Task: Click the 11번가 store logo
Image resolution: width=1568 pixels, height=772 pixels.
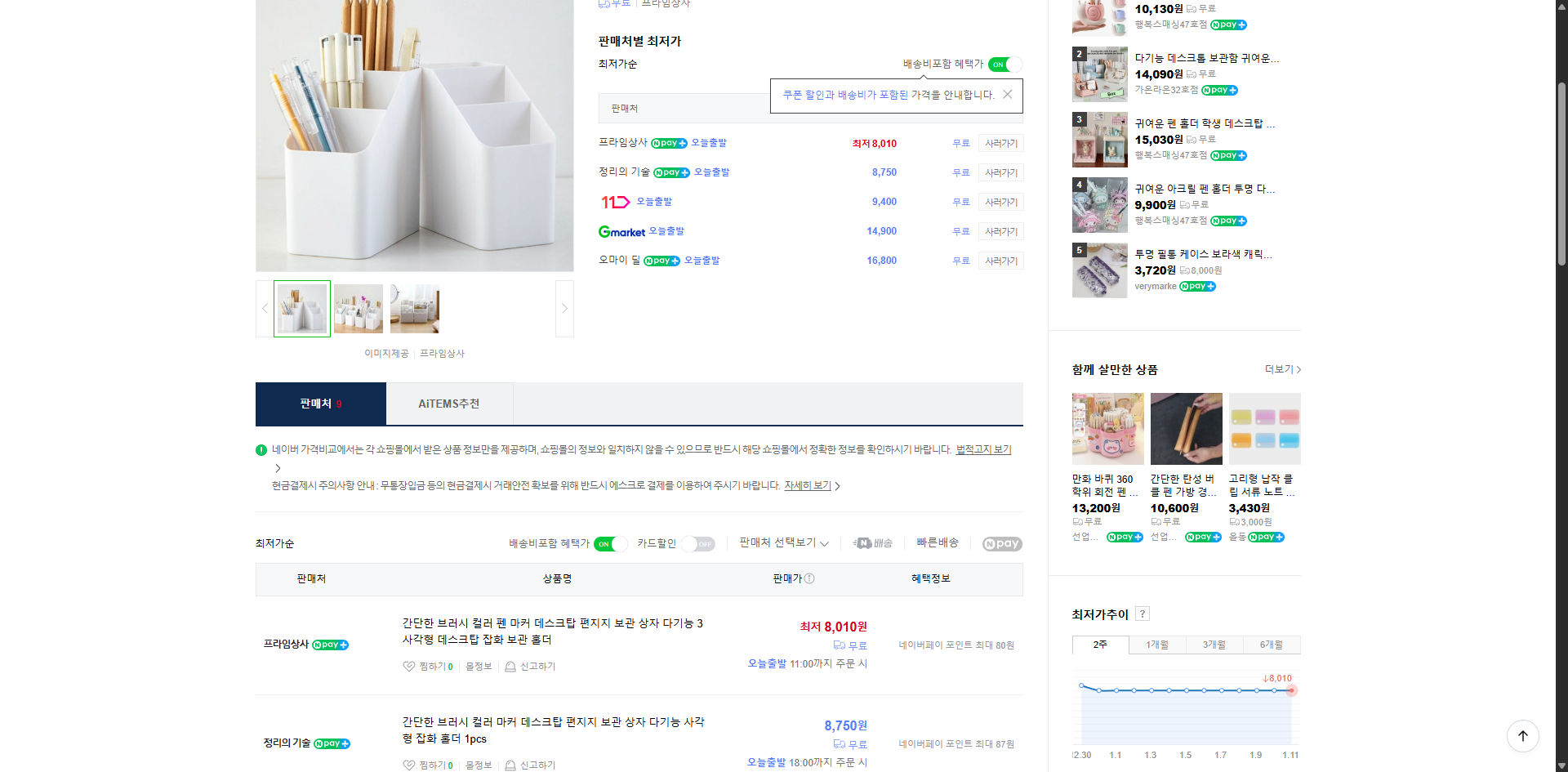Action: 614,201
